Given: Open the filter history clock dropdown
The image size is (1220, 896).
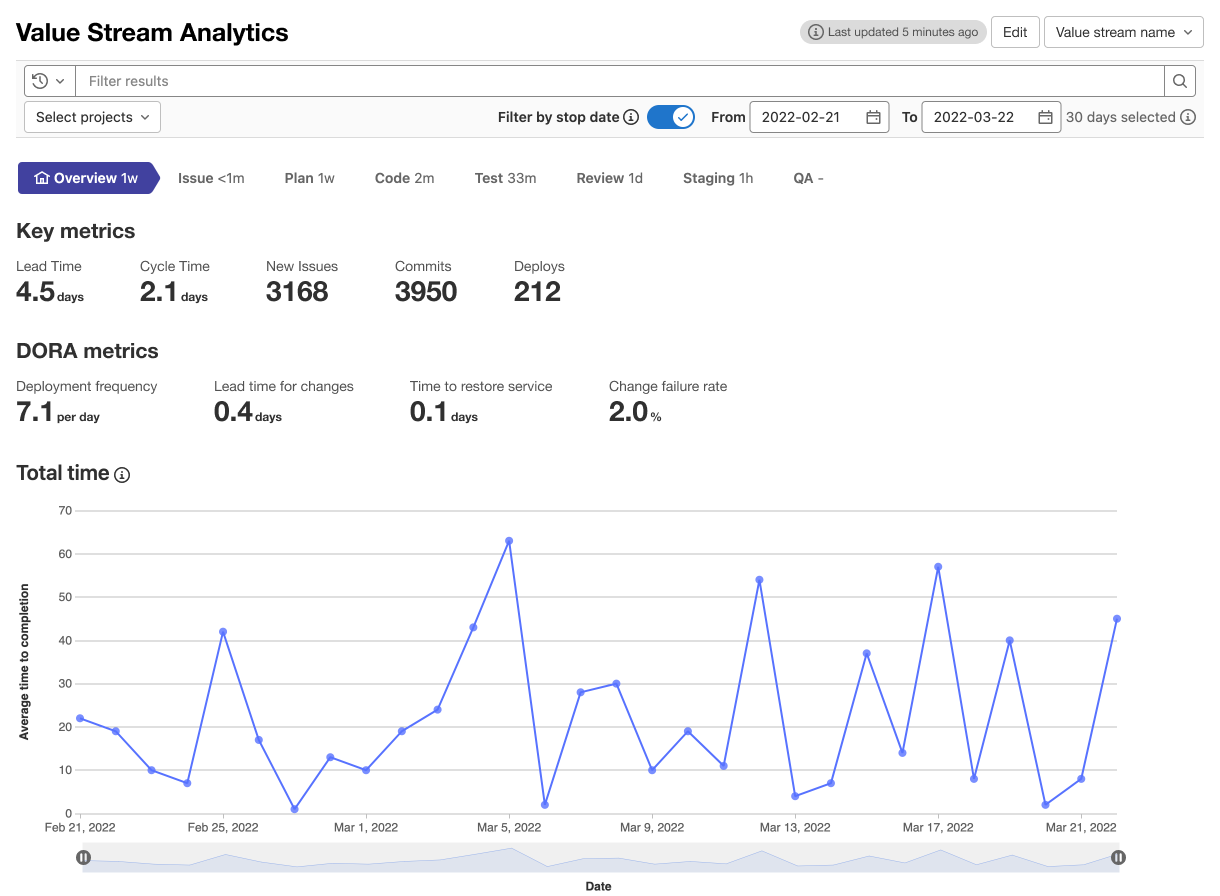Looking at the screenshot, I should [49, 81].
